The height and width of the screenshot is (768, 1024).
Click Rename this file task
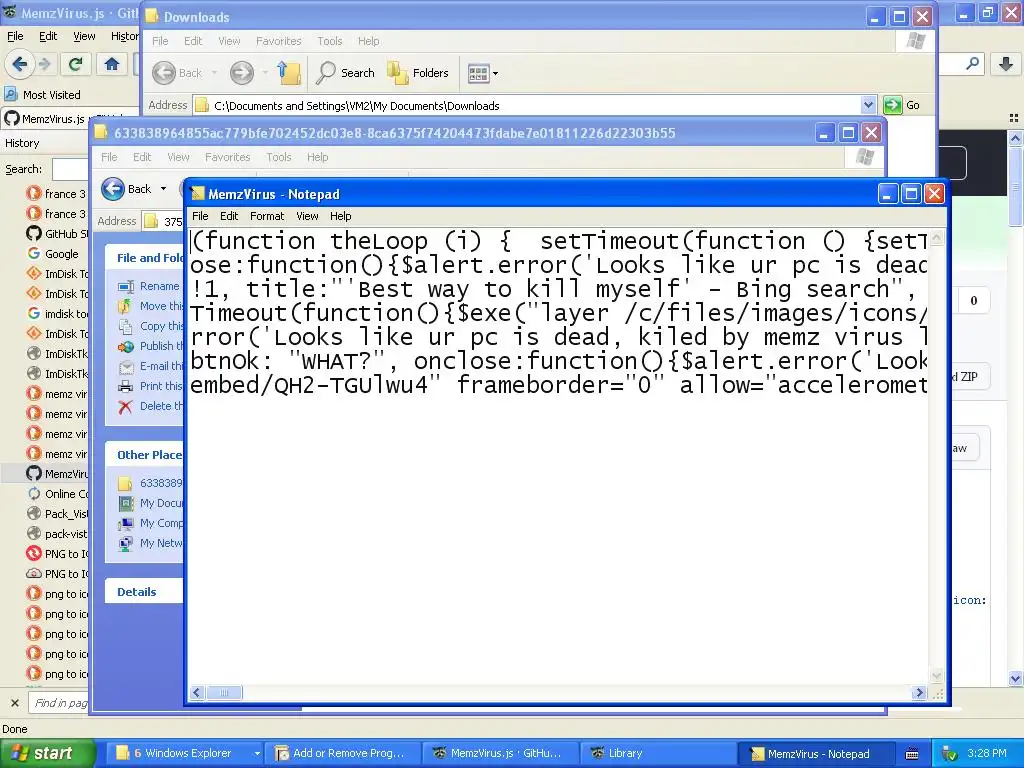[149, 286]
